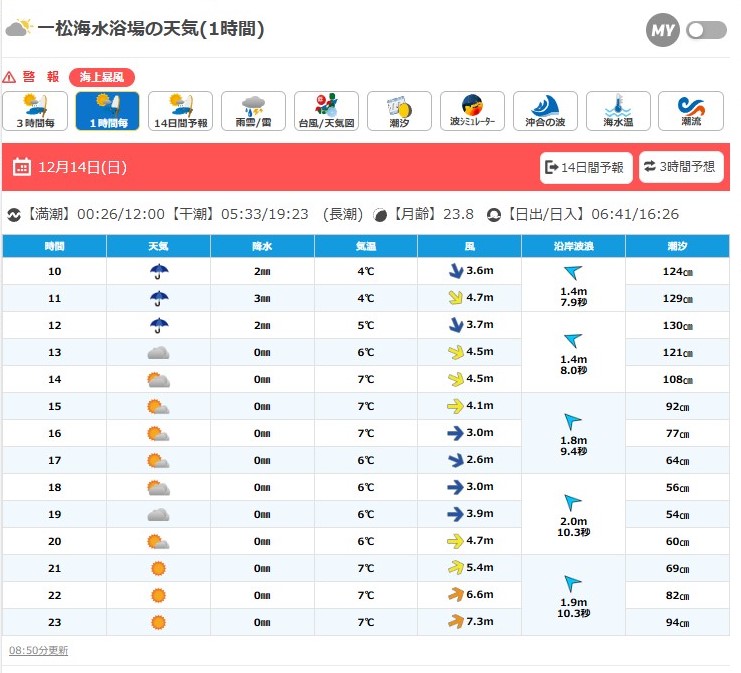Launch the 波シミュレーター wave simulator
The width and height of the screenshot is (741, 673).
[473, 111]
